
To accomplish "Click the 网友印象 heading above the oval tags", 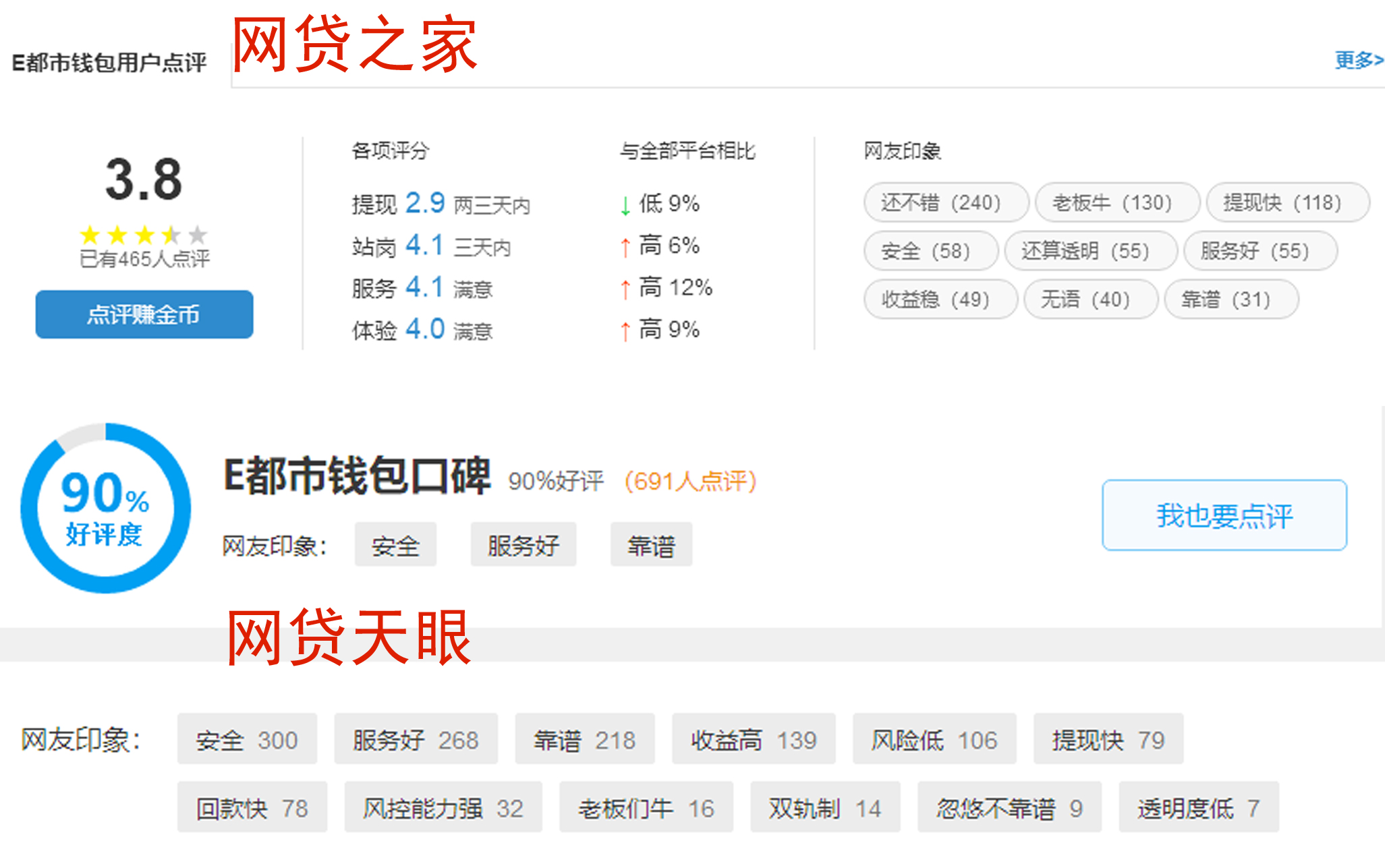I will point(903,150).
